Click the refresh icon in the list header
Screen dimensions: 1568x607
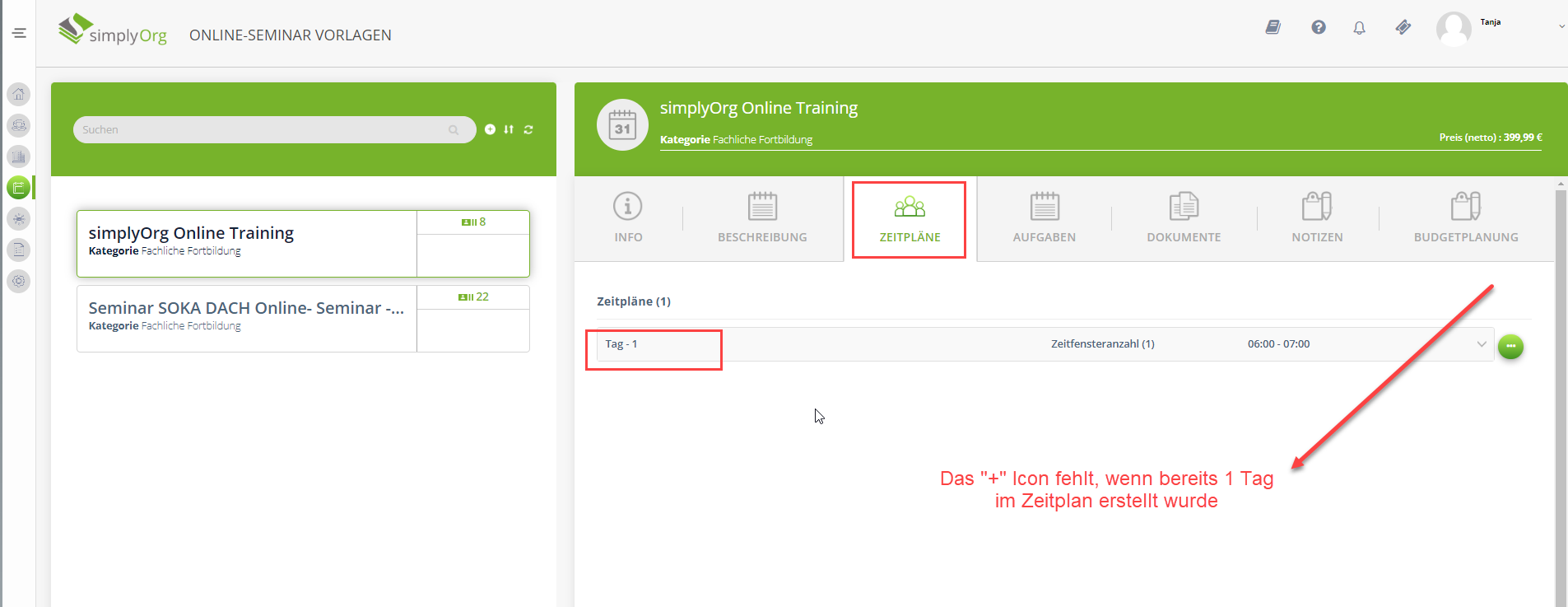coord(528,129)
